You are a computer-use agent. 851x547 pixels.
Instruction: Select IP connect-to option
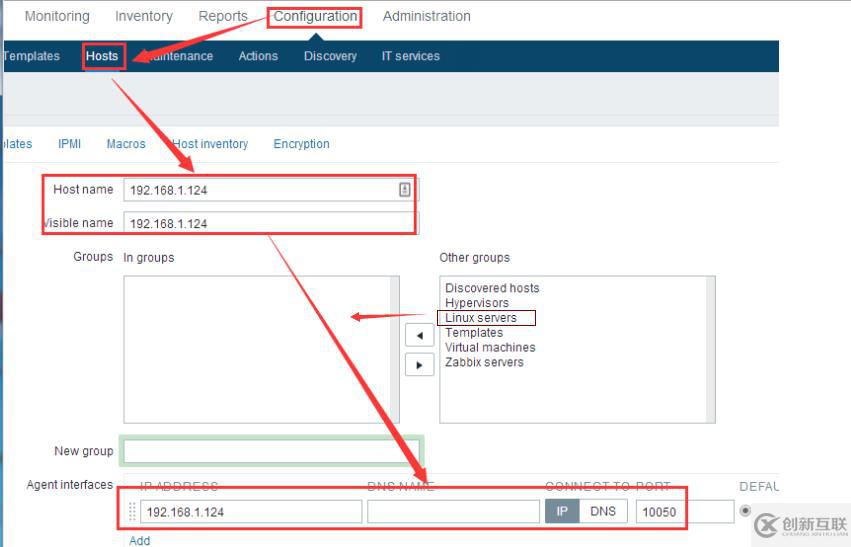pos(562,511)
